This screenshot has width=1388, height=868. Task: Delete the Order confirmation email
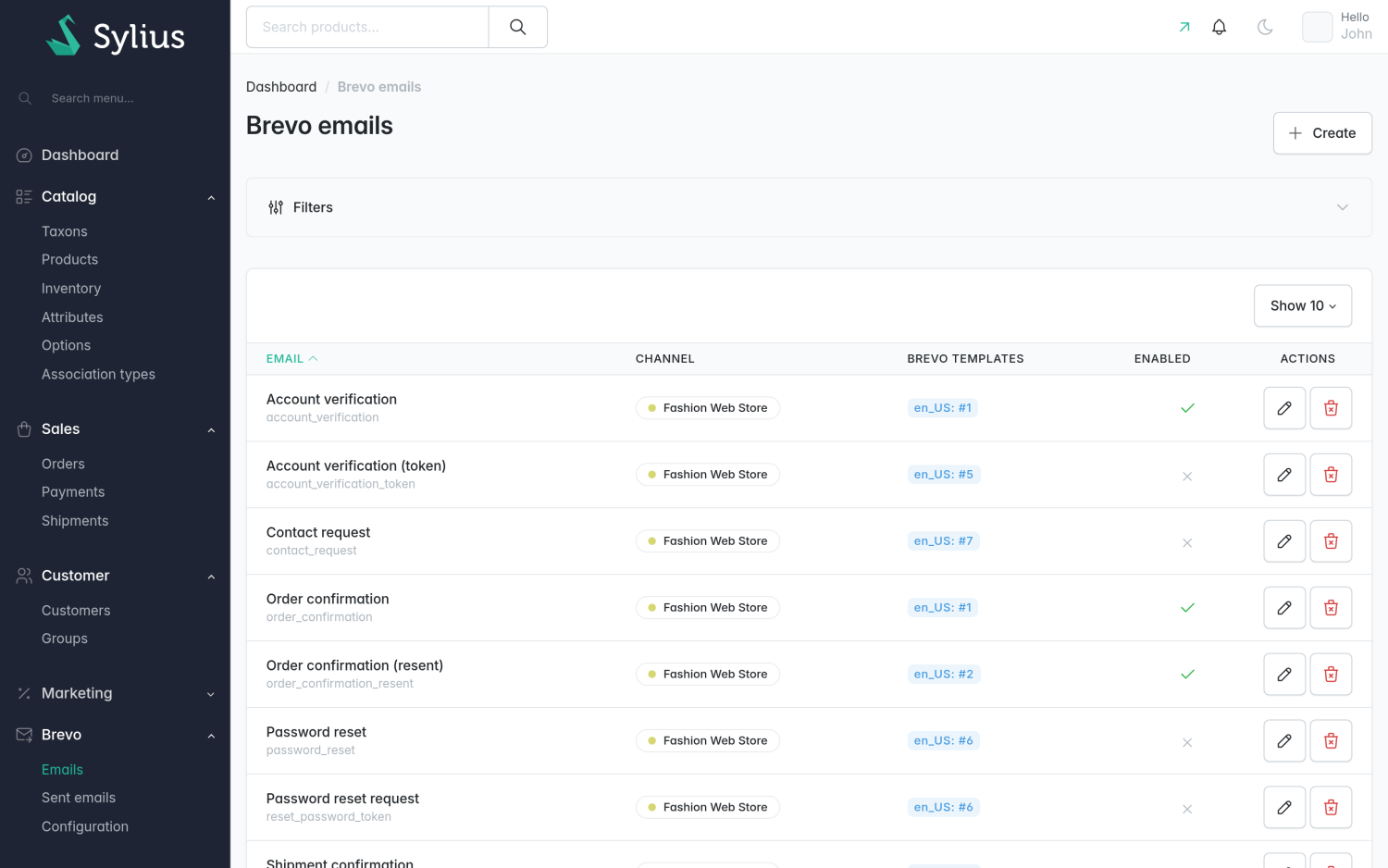[1331, 608]
